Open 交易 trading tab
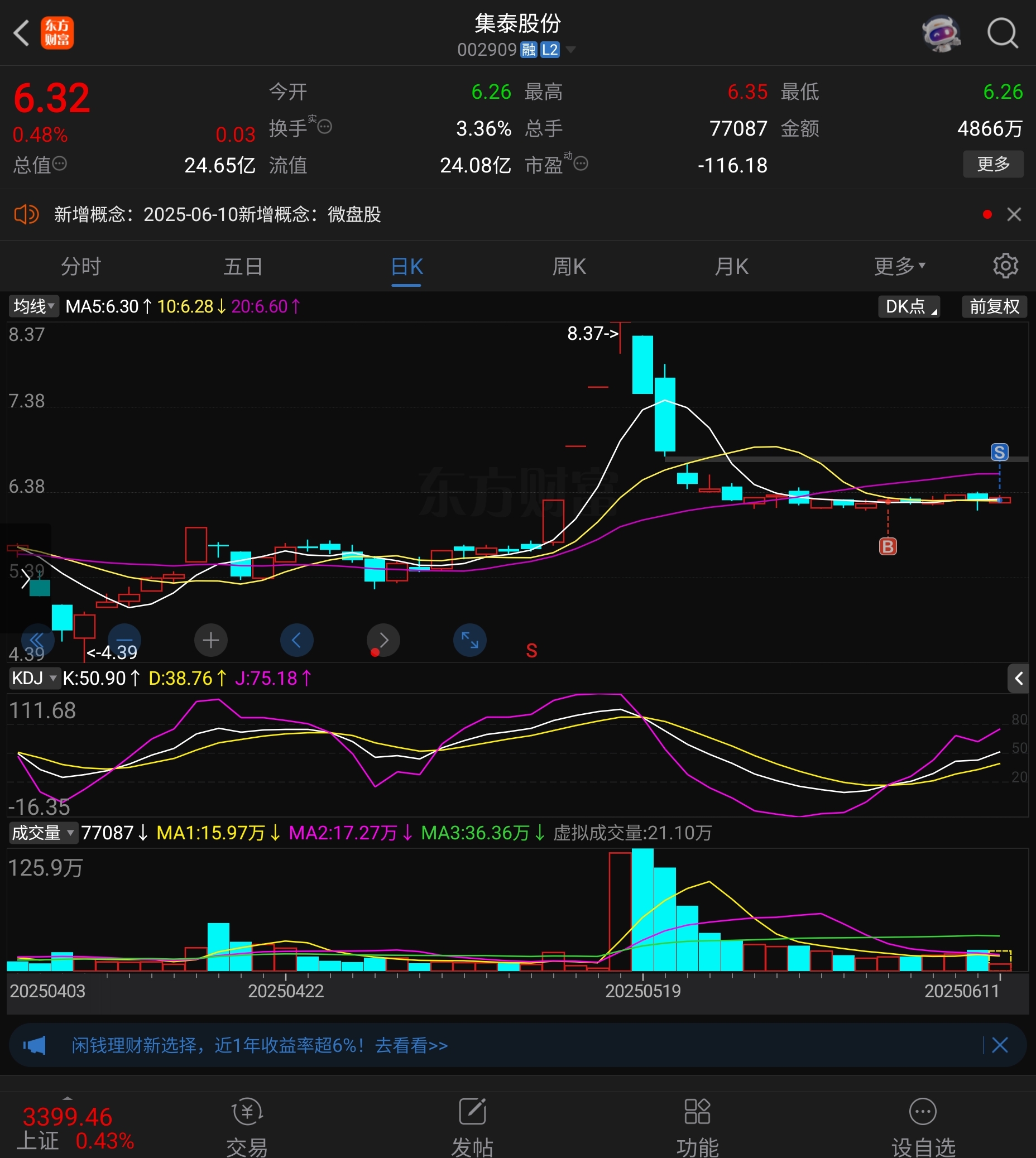This screenshot has width=1036, height=1158. 247,1128
